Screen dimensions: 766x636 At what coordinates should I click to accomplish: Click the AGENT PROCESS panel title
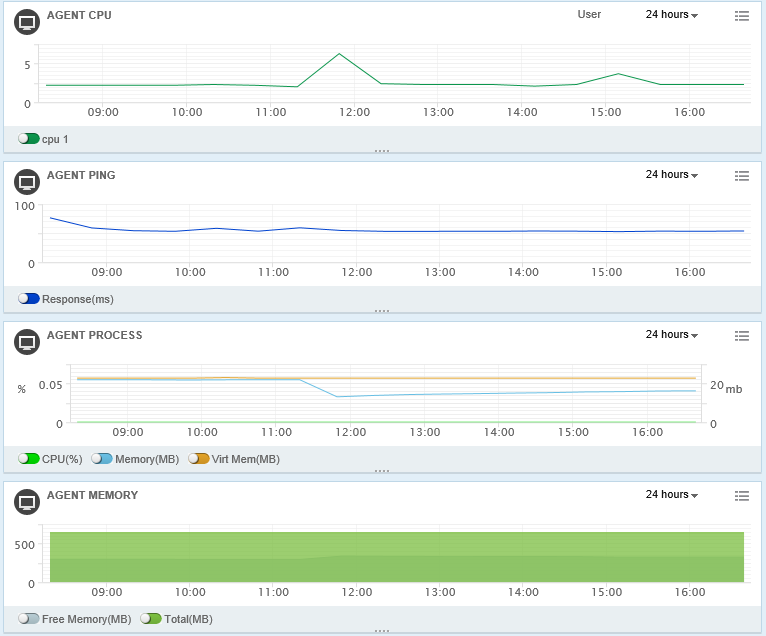(x=94, y=336)
